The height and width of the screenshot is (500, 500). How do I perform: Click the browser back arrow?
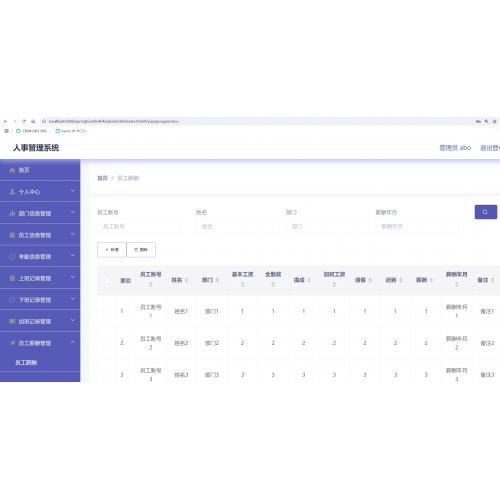6,121
